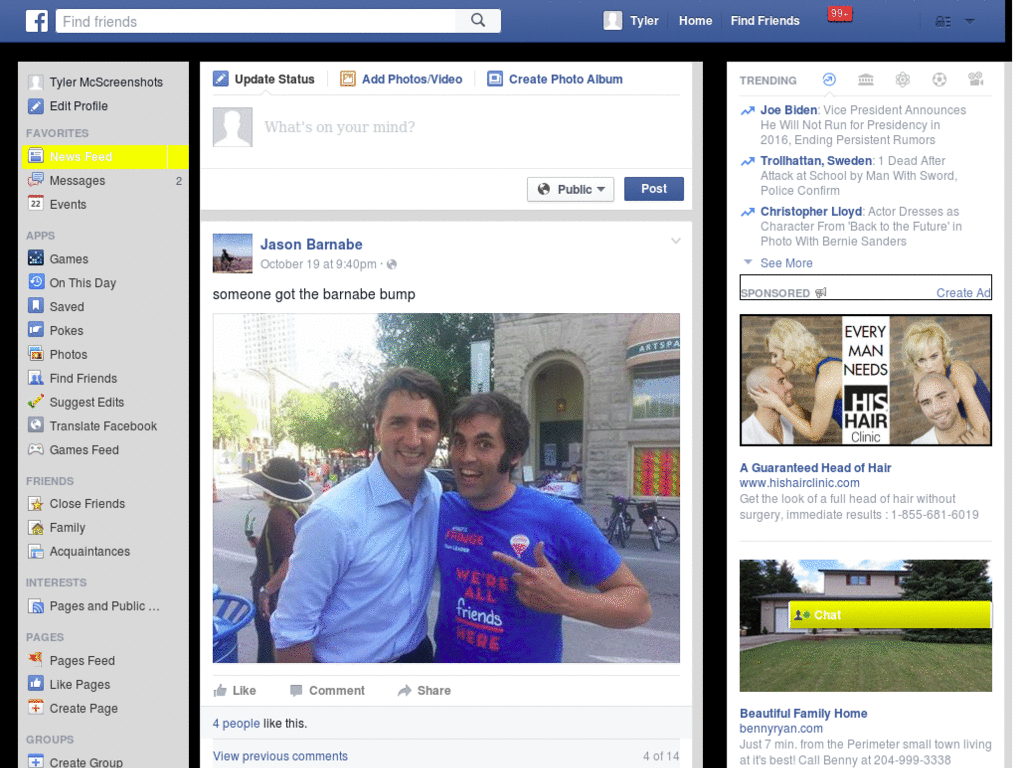
Task: Click the Close Friends star icon
Action: 36,504
